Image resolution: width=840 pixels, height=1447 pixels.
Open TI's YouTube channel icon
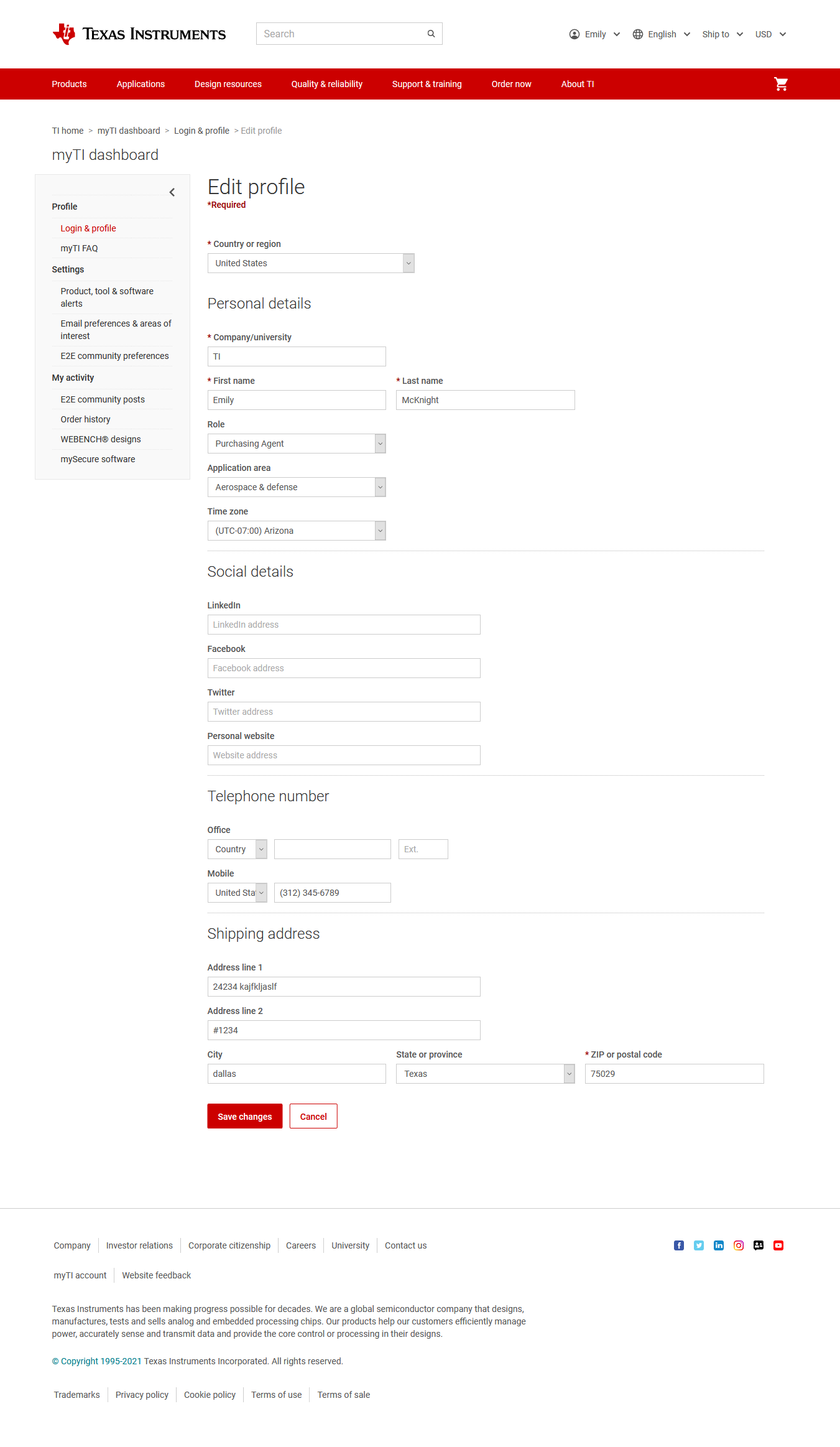[778, 1245]
